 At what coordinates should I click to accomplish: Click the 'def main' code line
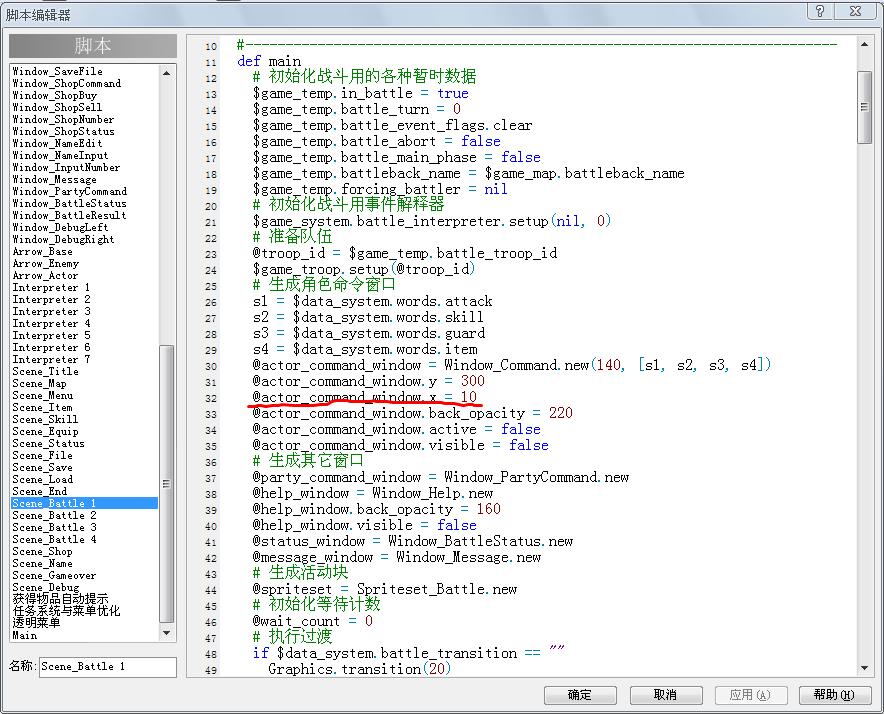tap(269, 61)
